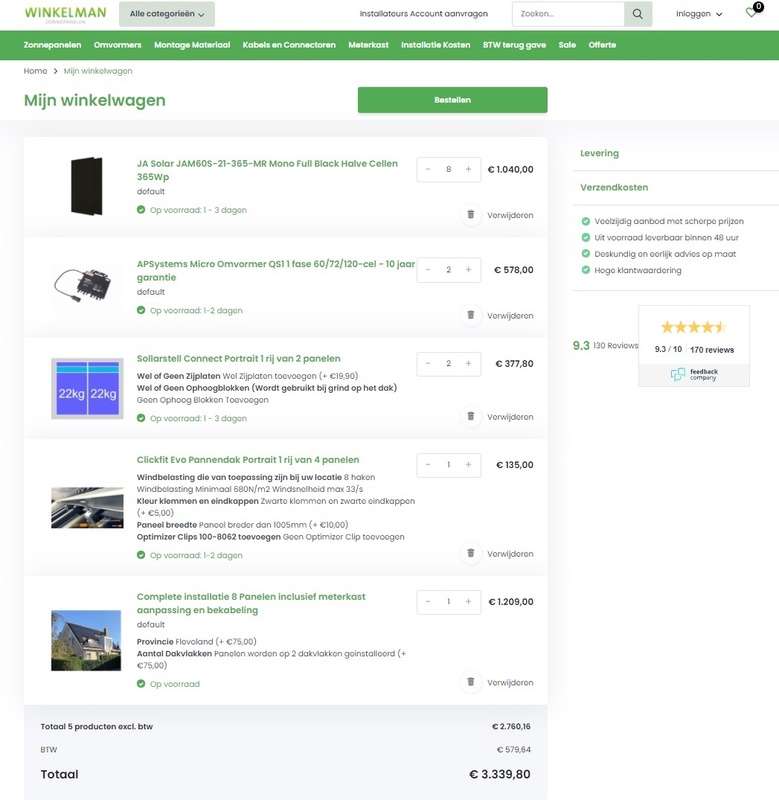This screenshot has height=800, width=779.
Task: Delete JA Solar panel via trash icon
Action: 471,214
